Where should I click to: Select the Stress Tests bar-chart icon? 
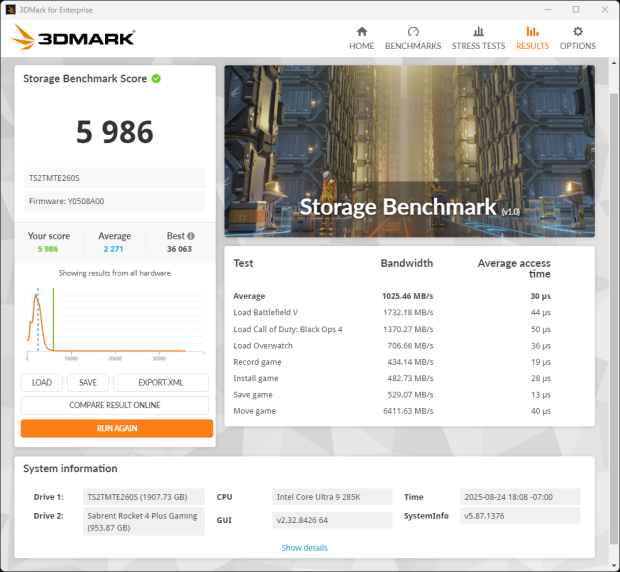[478, 32]
